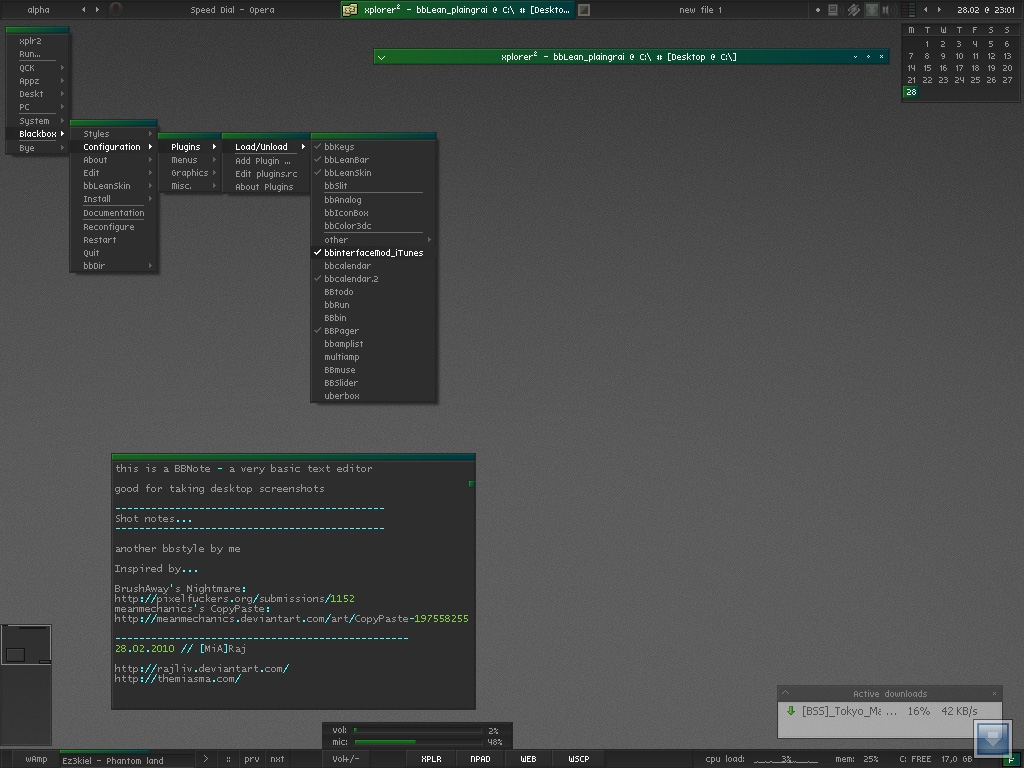Click the down chevron on xplorer² title bar left
This screenshot has width=1024, height=768.
(381, 57)
